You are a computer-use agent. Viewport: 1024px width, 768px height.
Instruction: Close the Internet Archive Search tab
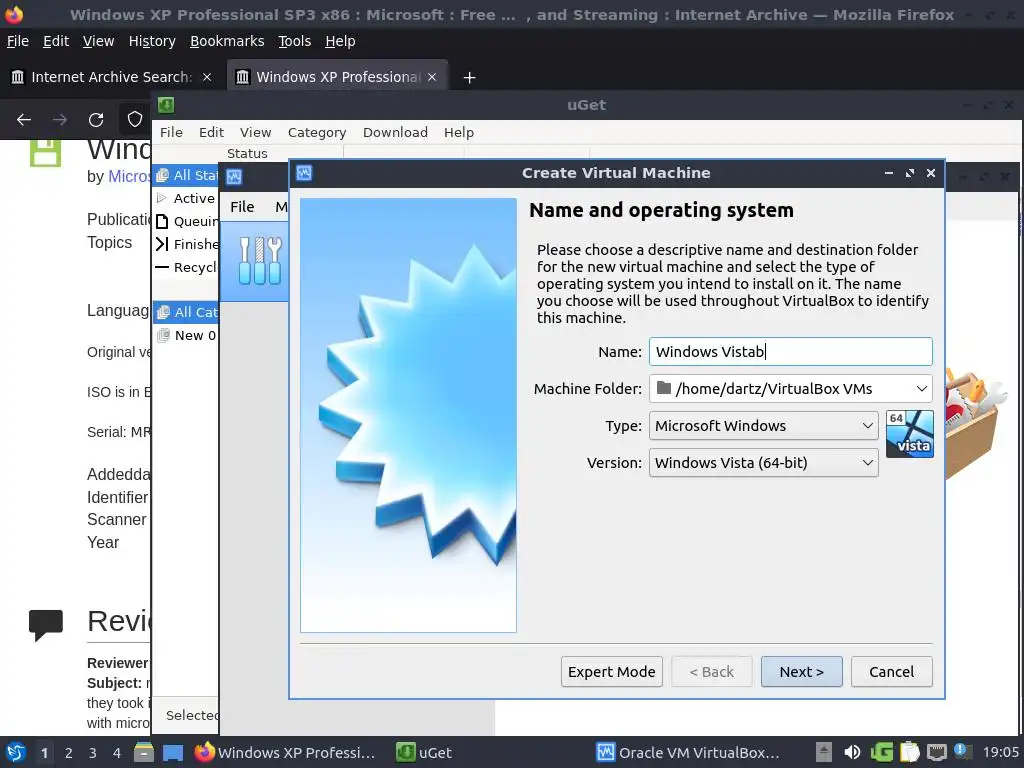(207, 77)
